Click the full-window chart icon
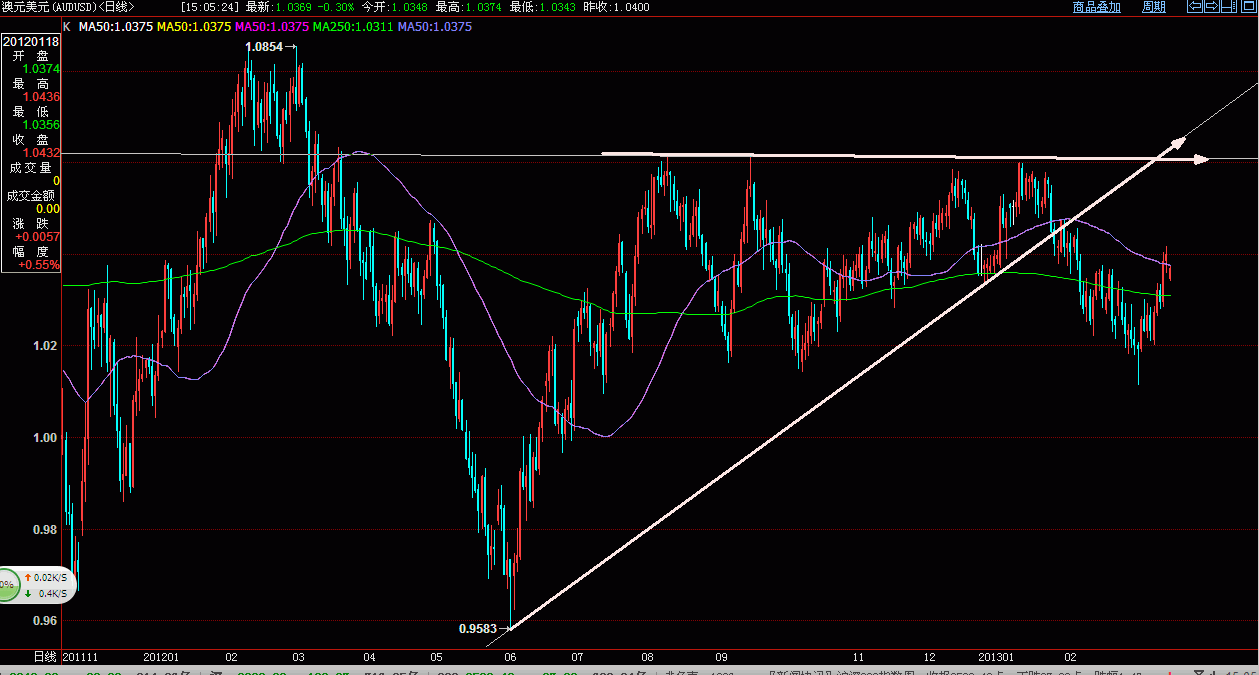The height and width of the screenshot is (675, 1259). [x=1249, y=6]
